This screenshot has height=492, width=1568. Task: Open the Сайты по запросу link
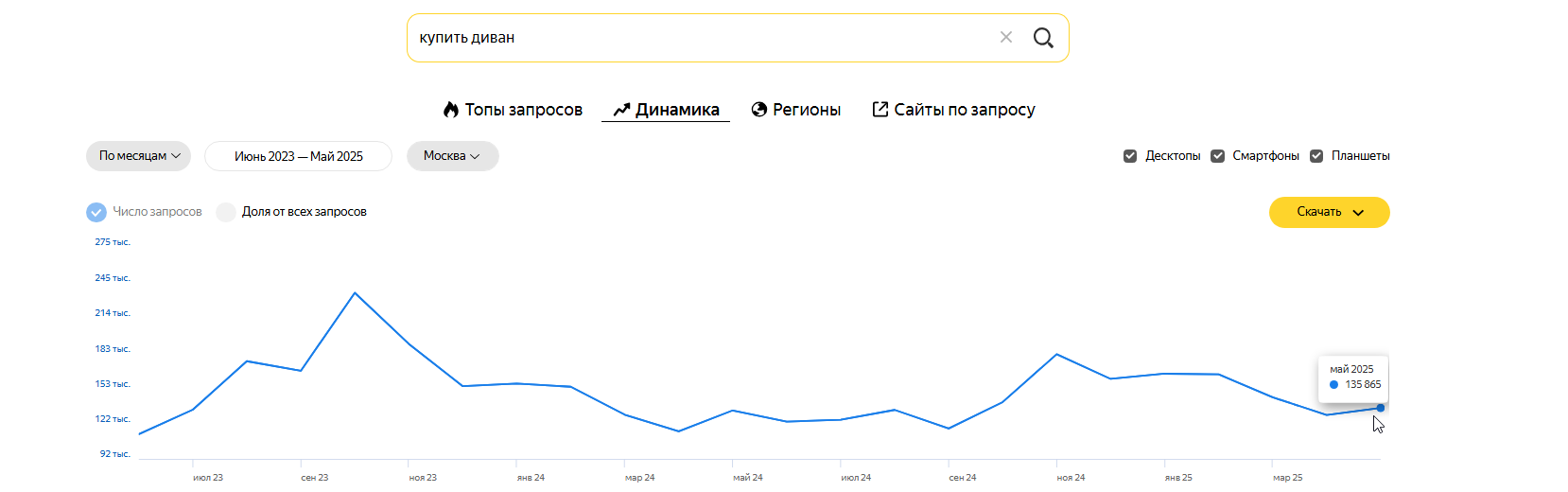(964, 110)
